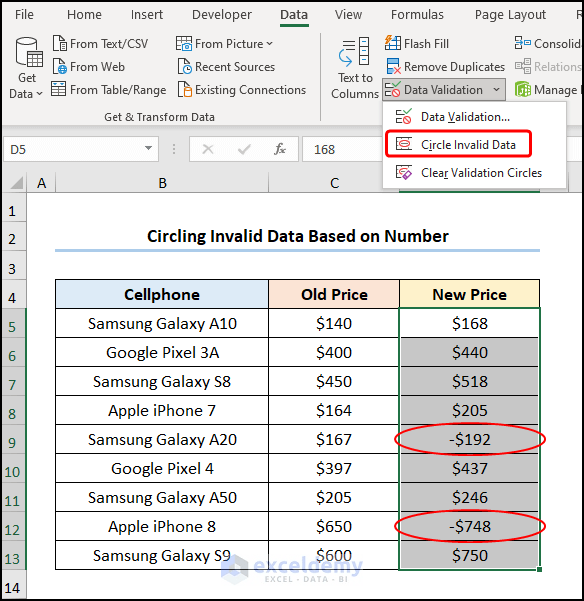Select the circled -$748 cell
Viewport: 584px width, 601px height.
[x=469, y=526]
